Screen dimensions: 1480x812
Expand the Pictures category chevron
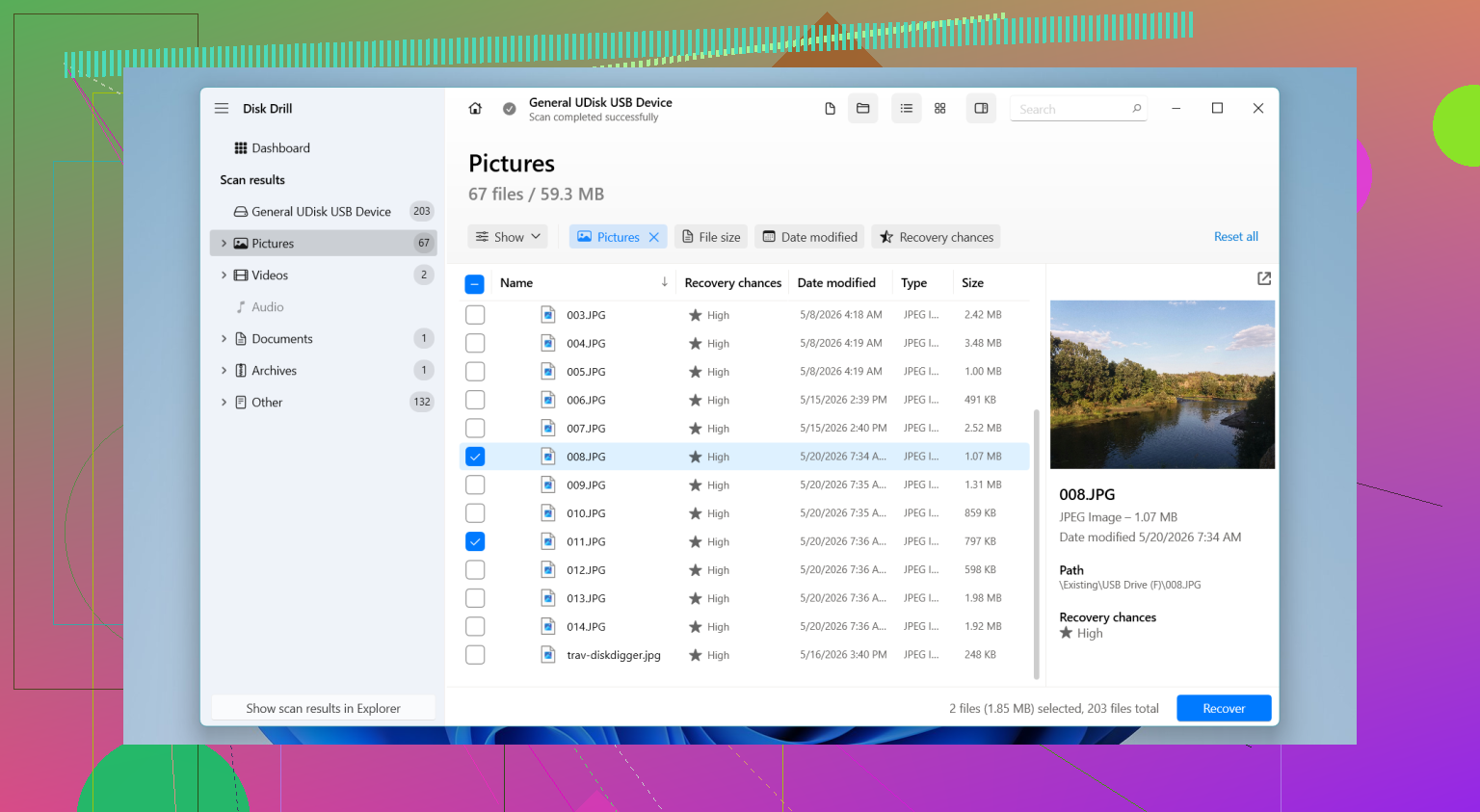click(224, 244)
